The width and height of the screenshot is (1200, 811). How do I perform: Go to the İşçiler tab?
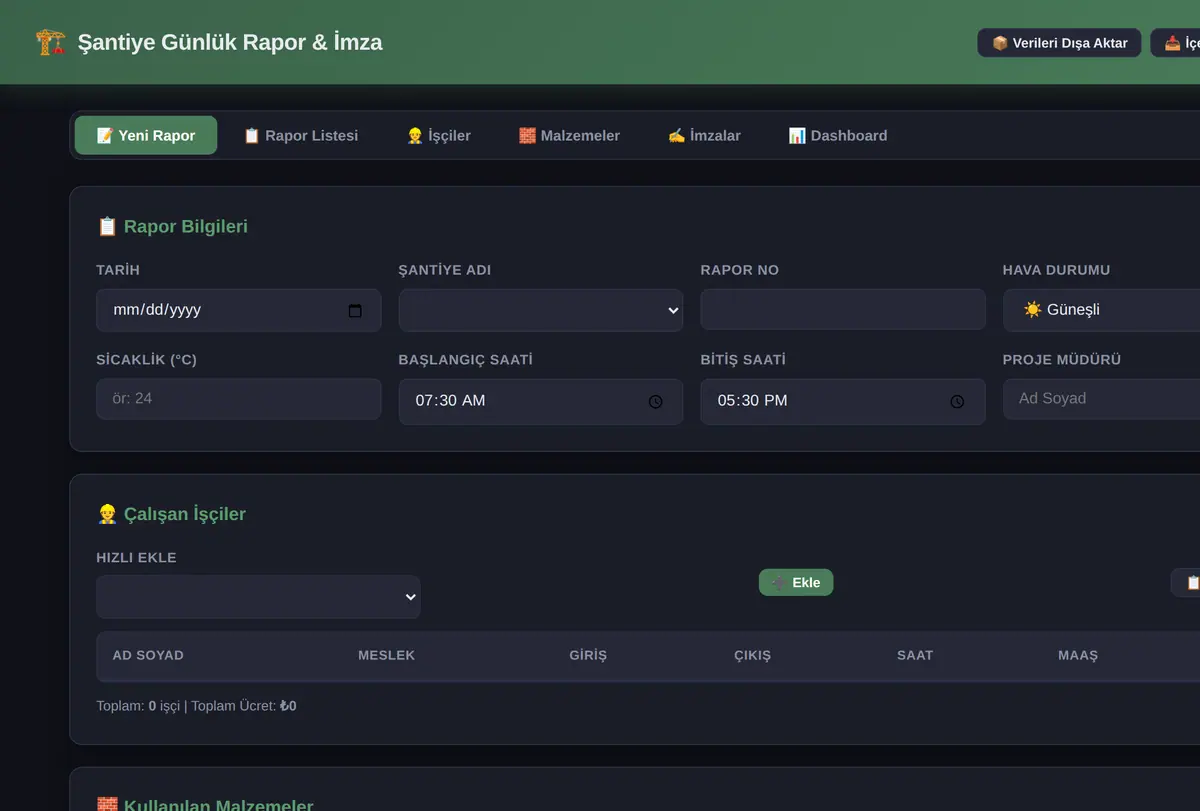click(x=439, y=136)
